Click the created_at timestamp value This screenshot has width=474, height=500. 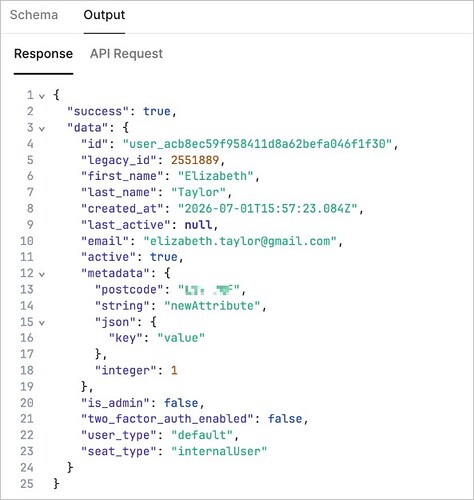pyautogui.click(x=267, y=209)
